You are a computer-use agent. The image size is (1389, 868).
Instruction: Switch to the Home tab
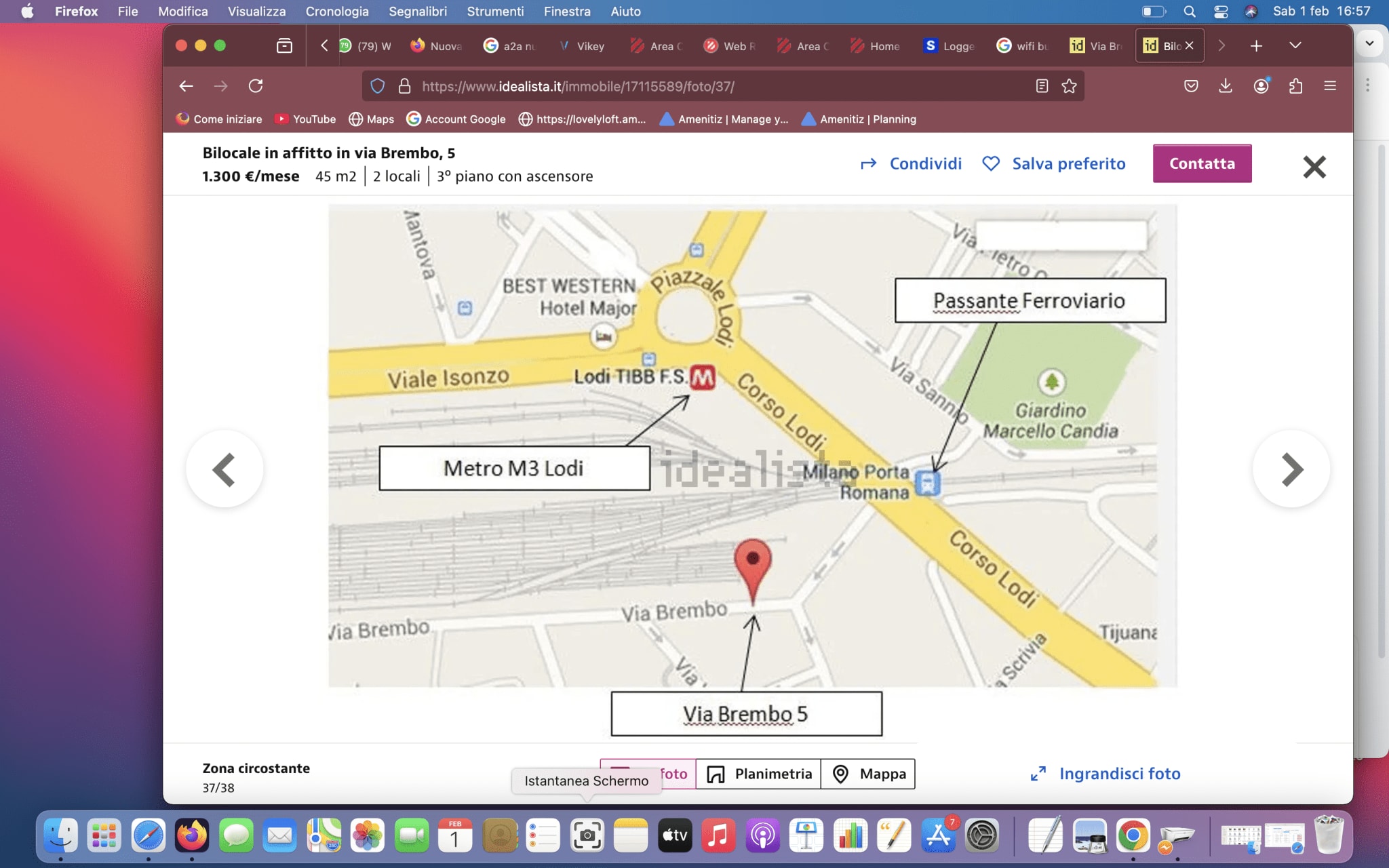[x=876, y=46]
